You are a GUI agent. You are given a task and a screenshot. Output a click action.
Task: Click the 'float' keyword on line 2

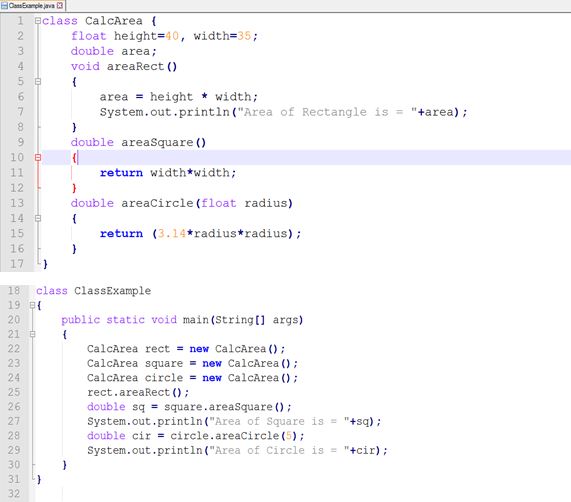[x=88, y=36]
